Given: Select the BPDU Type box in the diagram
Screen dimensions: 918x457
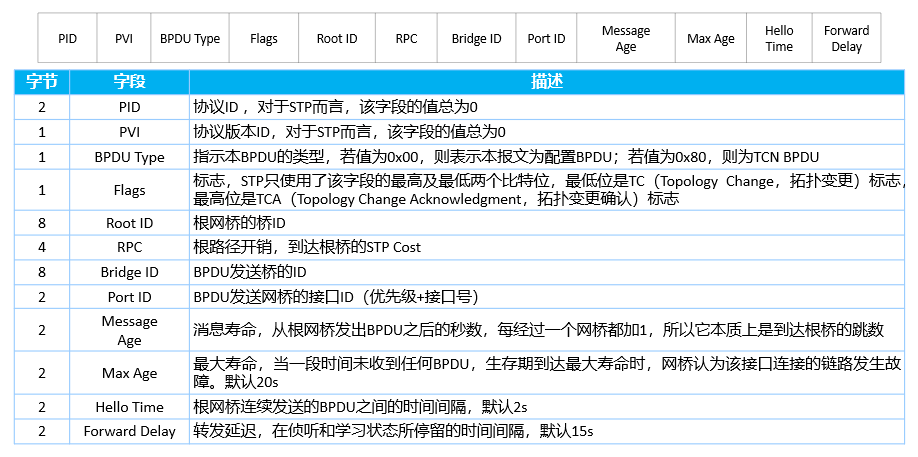Looking at the screenshot, I should point(190,39).
